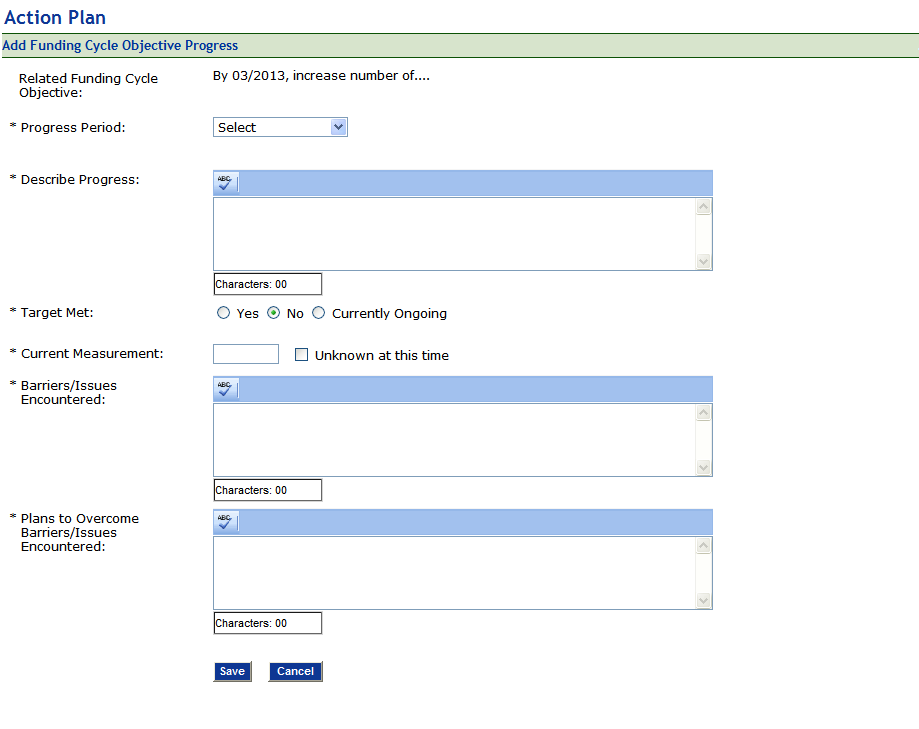The width and height of the screenshot is (919, 729).
Task: Click into the Current Measurement field
Action: 246,354
